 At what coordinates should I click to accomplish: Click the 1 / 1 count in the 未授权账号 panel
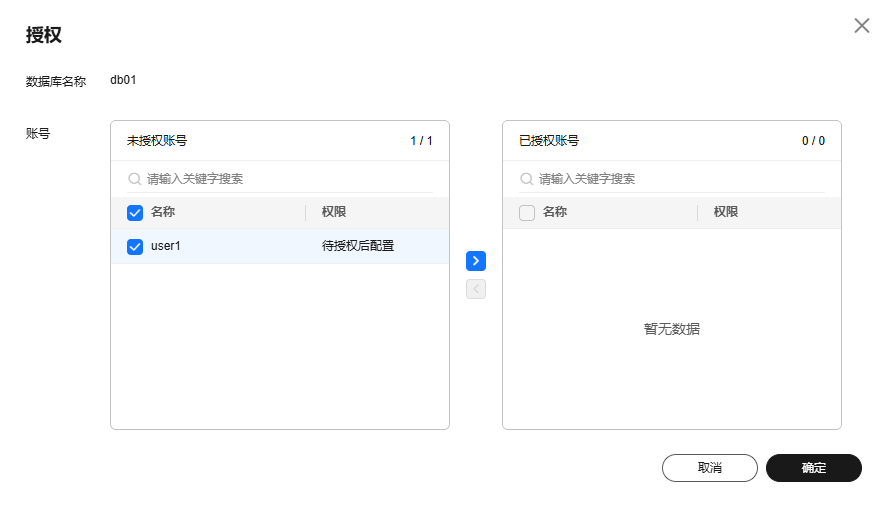[421, 141]
